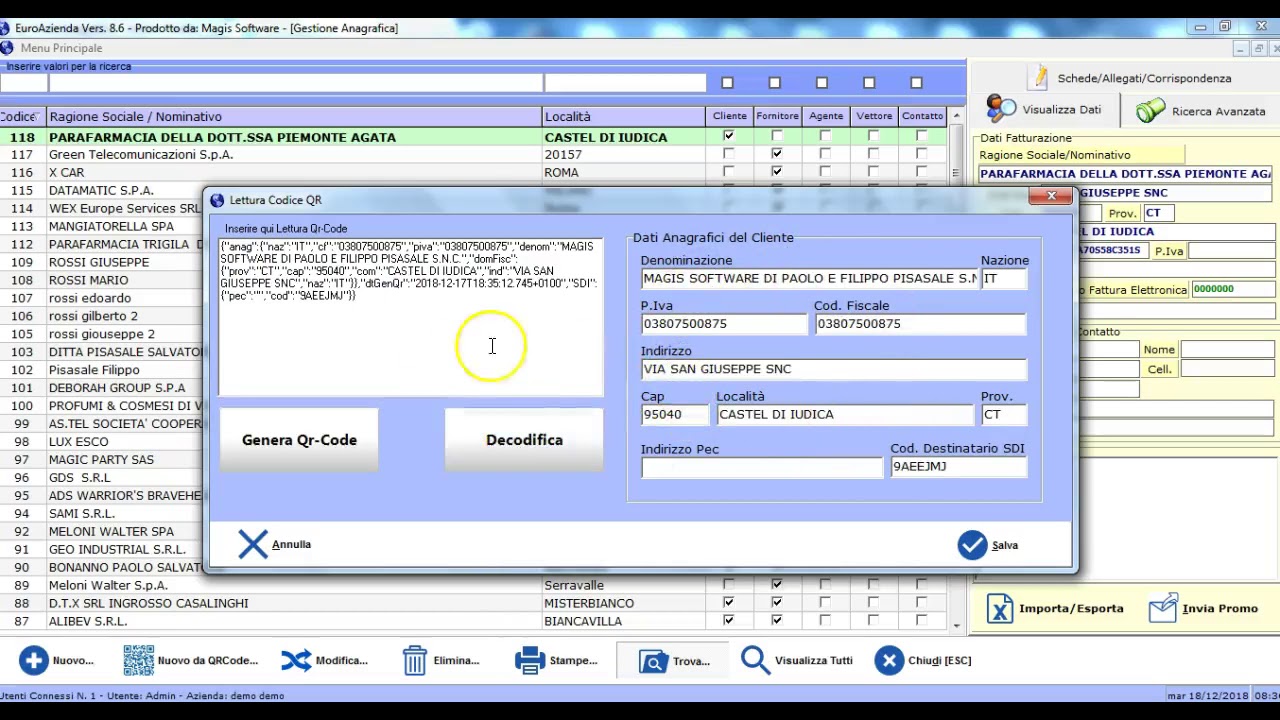Click the Agente column header

pyautogui.click(x=826, y=116)
